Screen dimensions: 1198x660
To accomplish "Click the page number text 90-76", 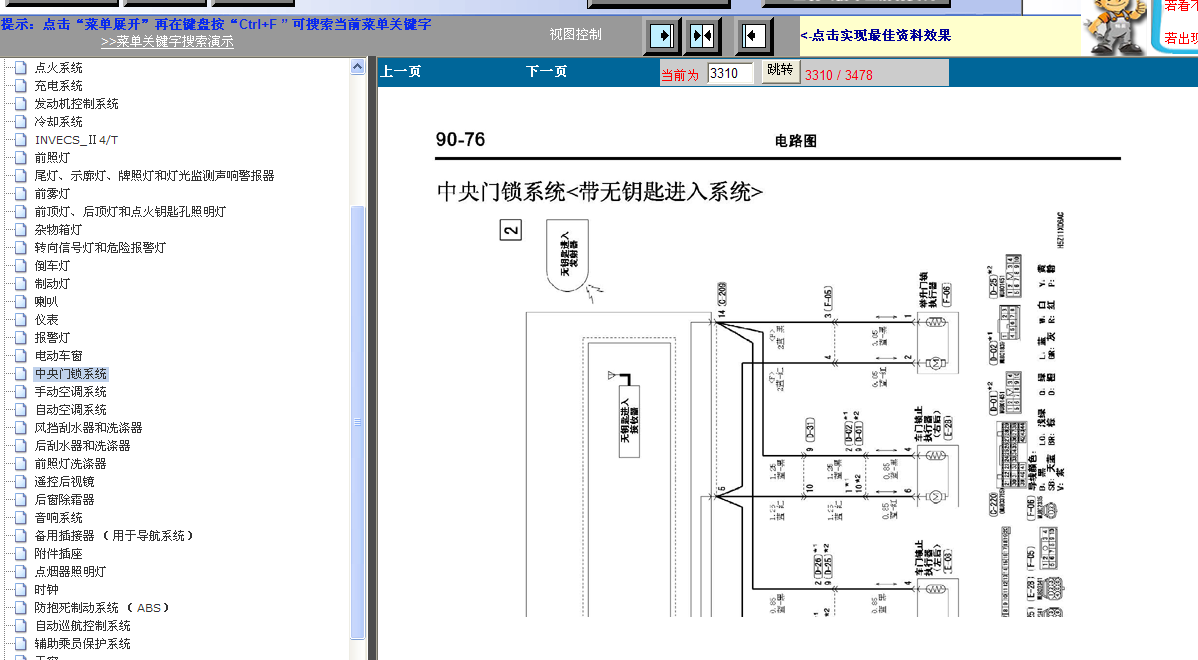I will (x=460, y=140).
